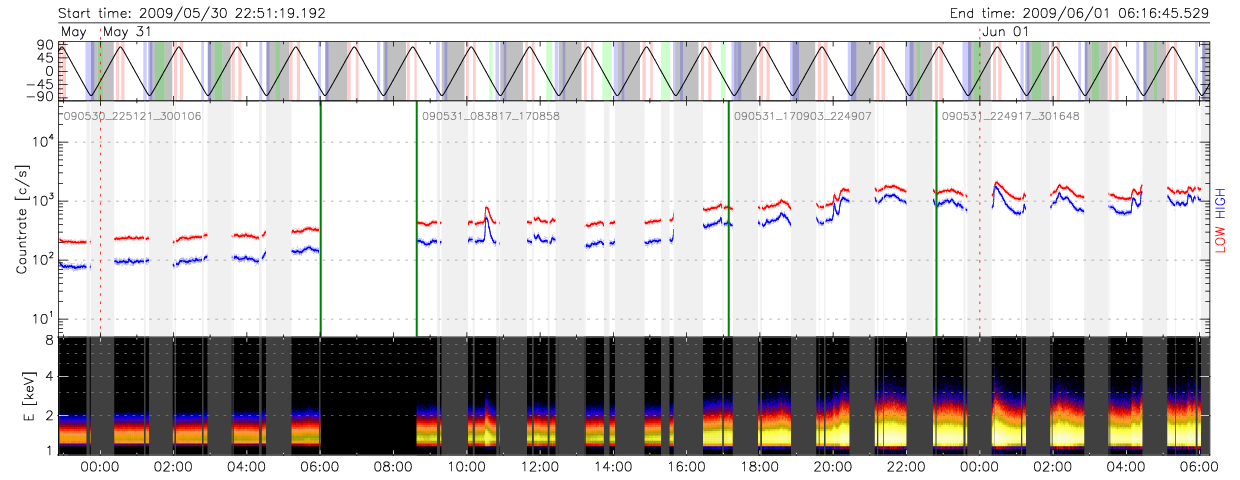Click the 08:00 time axis tick label

[393, 466]
